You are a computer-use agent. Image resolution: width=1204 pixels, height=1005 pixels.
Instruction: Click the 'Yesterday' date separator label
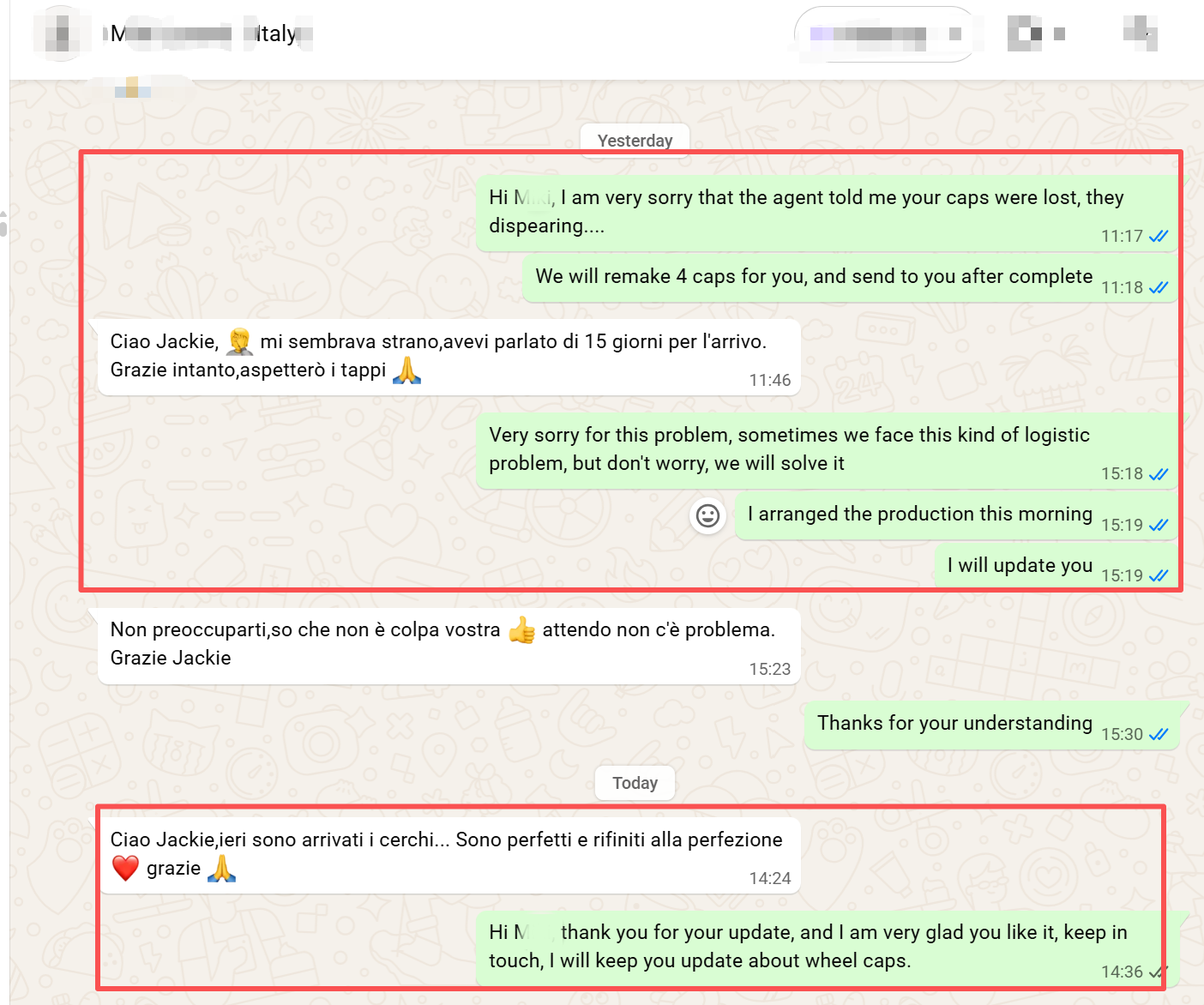tap(635, 141)
